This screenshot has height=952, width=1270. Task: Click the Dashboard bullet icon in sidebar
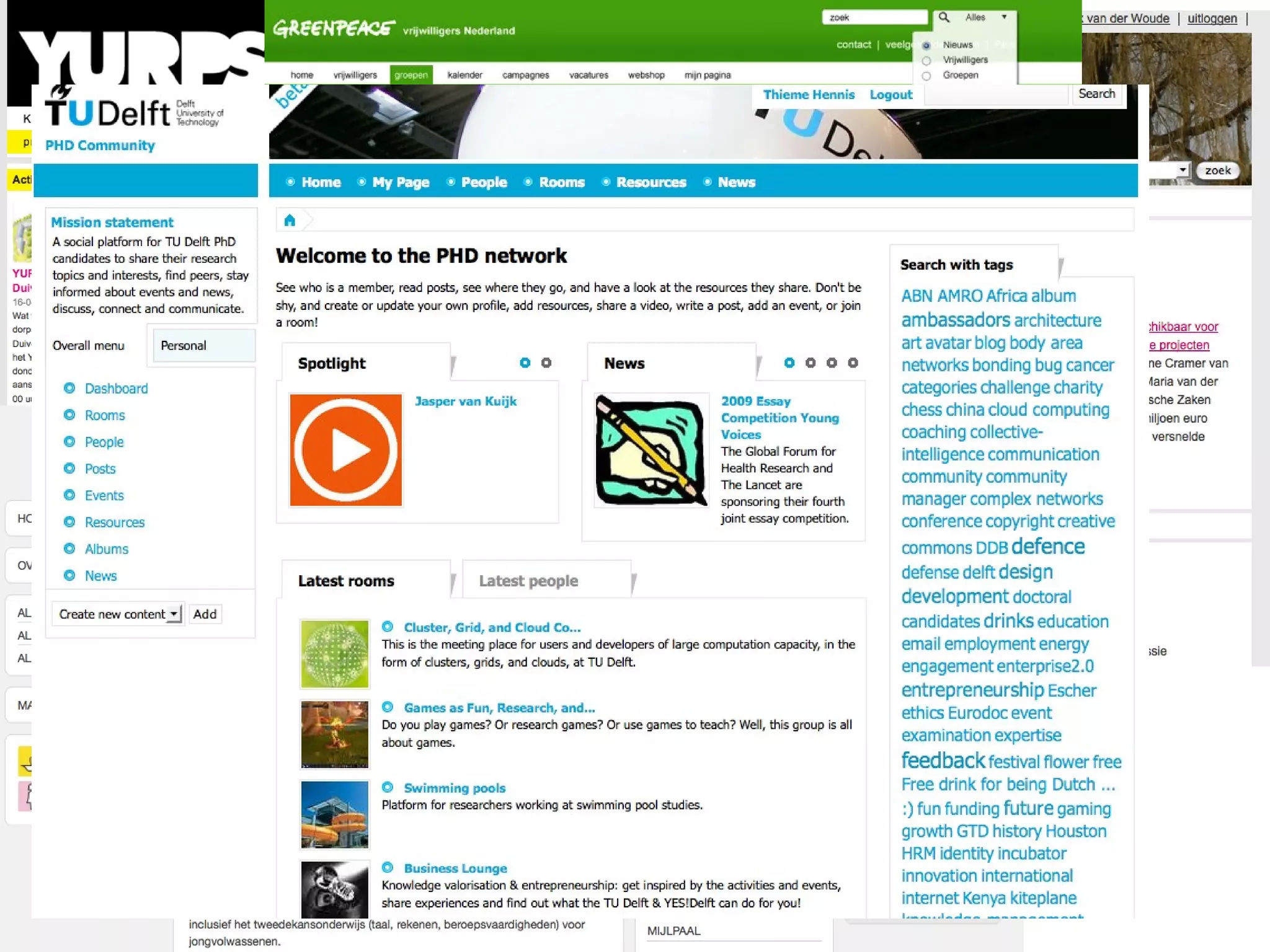[69, 388]
